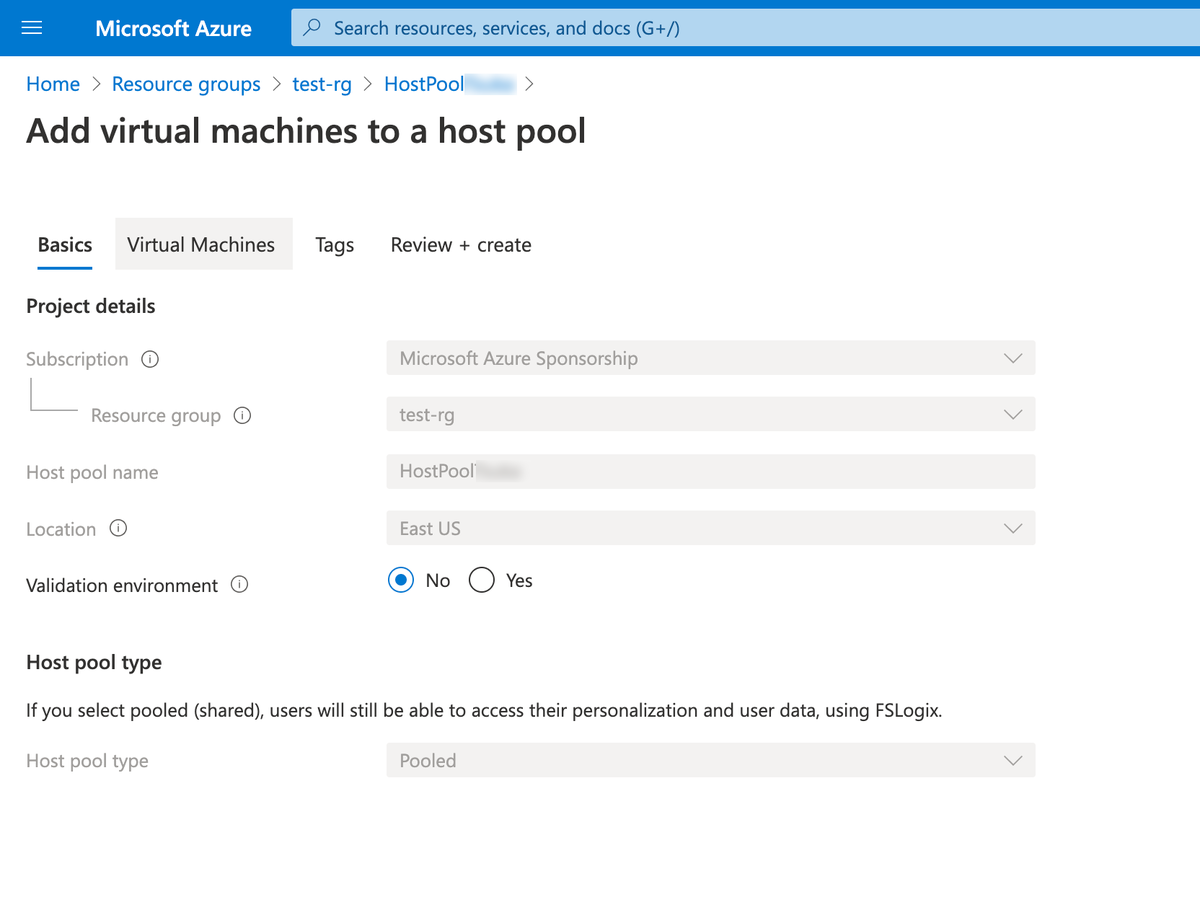Go to test-rg breadcrumb
The image size is (1200, 897).
click(322, 84)
